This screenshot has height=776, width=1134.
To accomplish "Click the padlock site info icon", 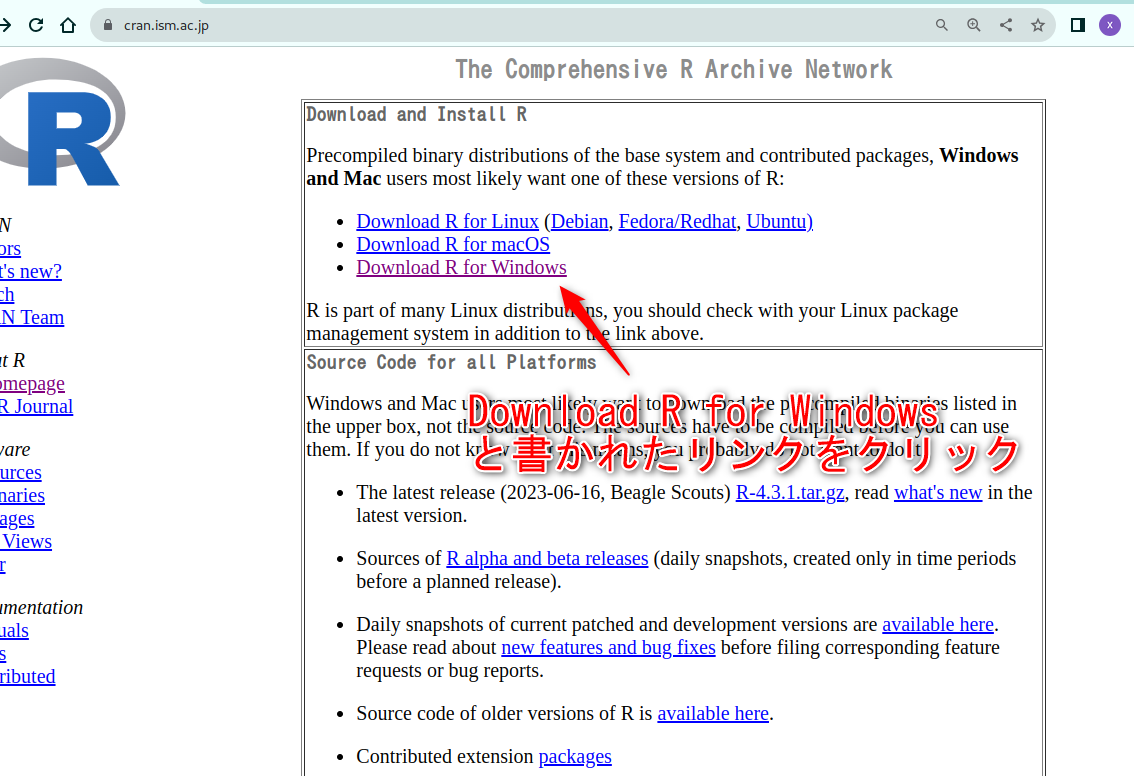I will pos(109,25).
